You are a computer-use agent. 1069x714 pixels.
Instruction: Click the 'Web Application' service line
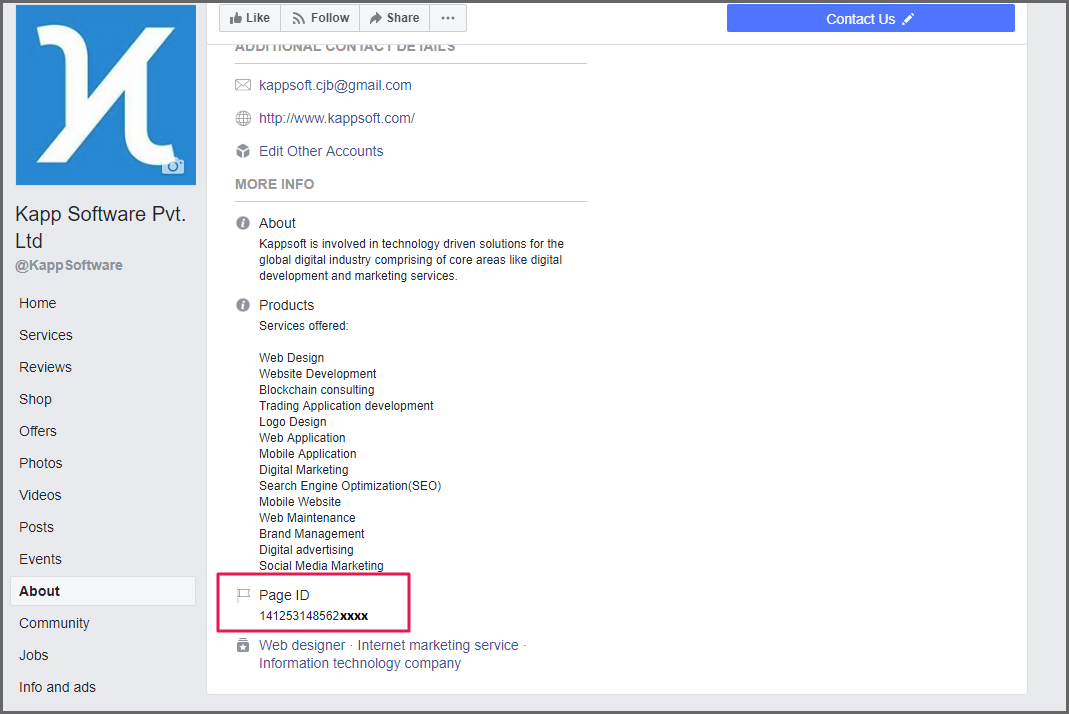[302, 438]
